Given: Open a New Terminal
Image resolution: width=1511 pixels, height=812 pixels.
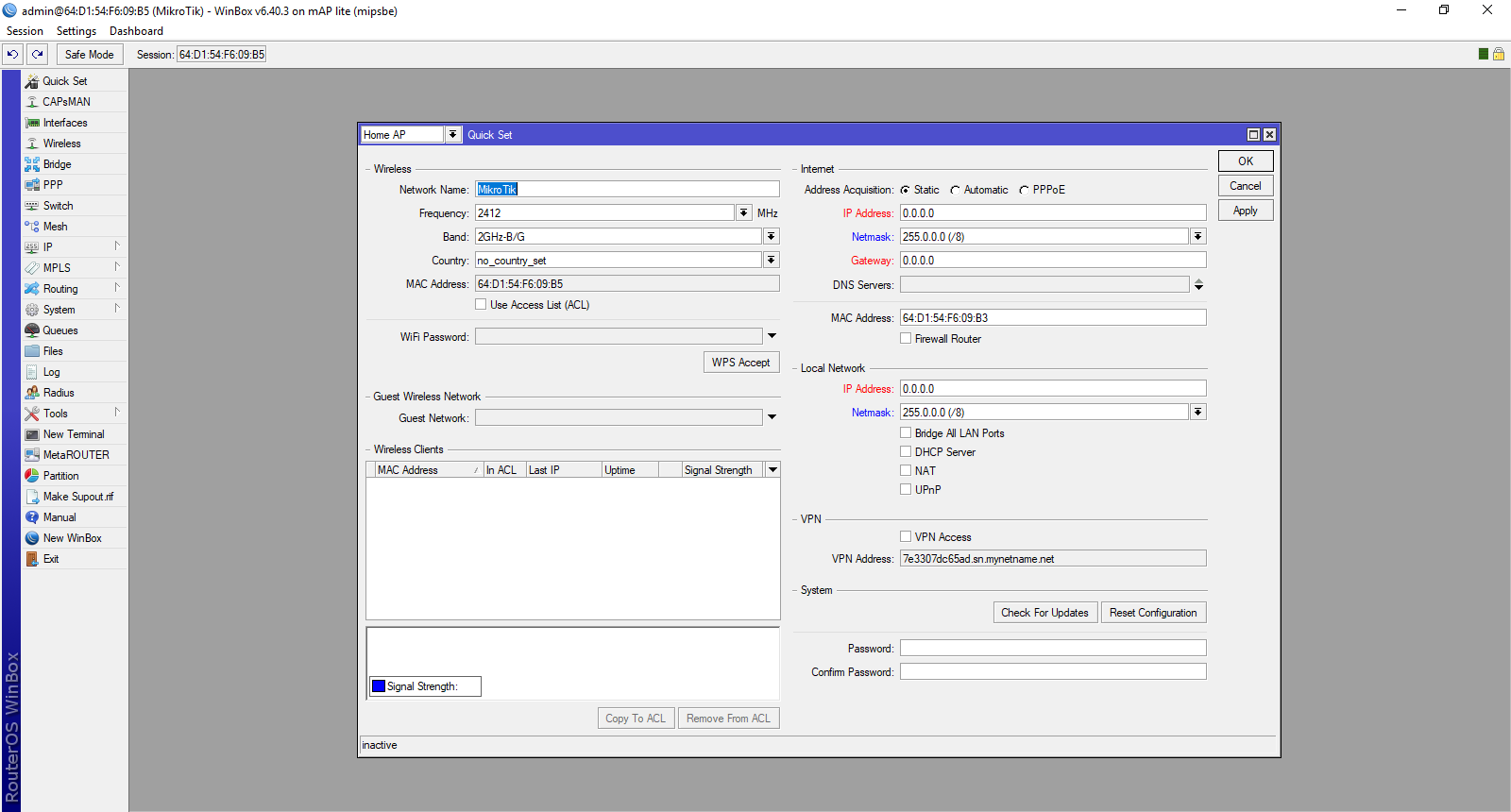Looking at the screenshot, I should (75, 434).
